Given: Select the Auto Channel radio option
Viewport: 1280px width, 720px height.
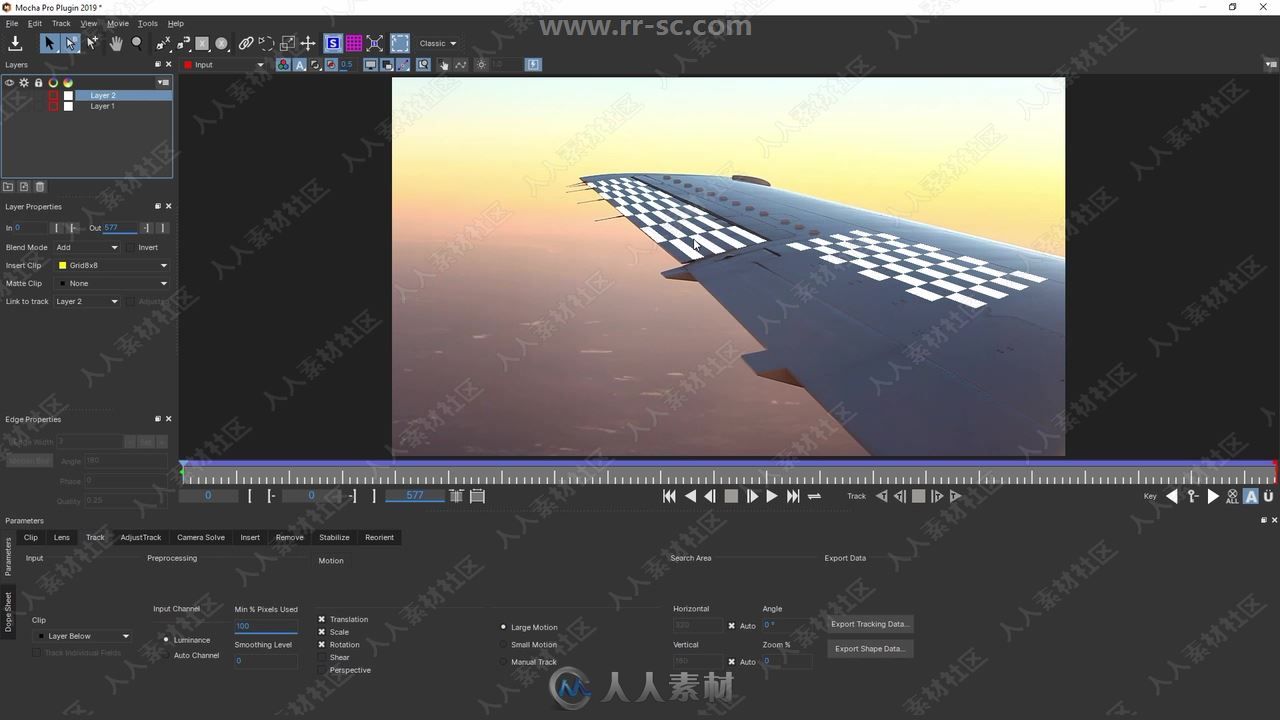Looking at the screenshot, I should click(166, 655).
